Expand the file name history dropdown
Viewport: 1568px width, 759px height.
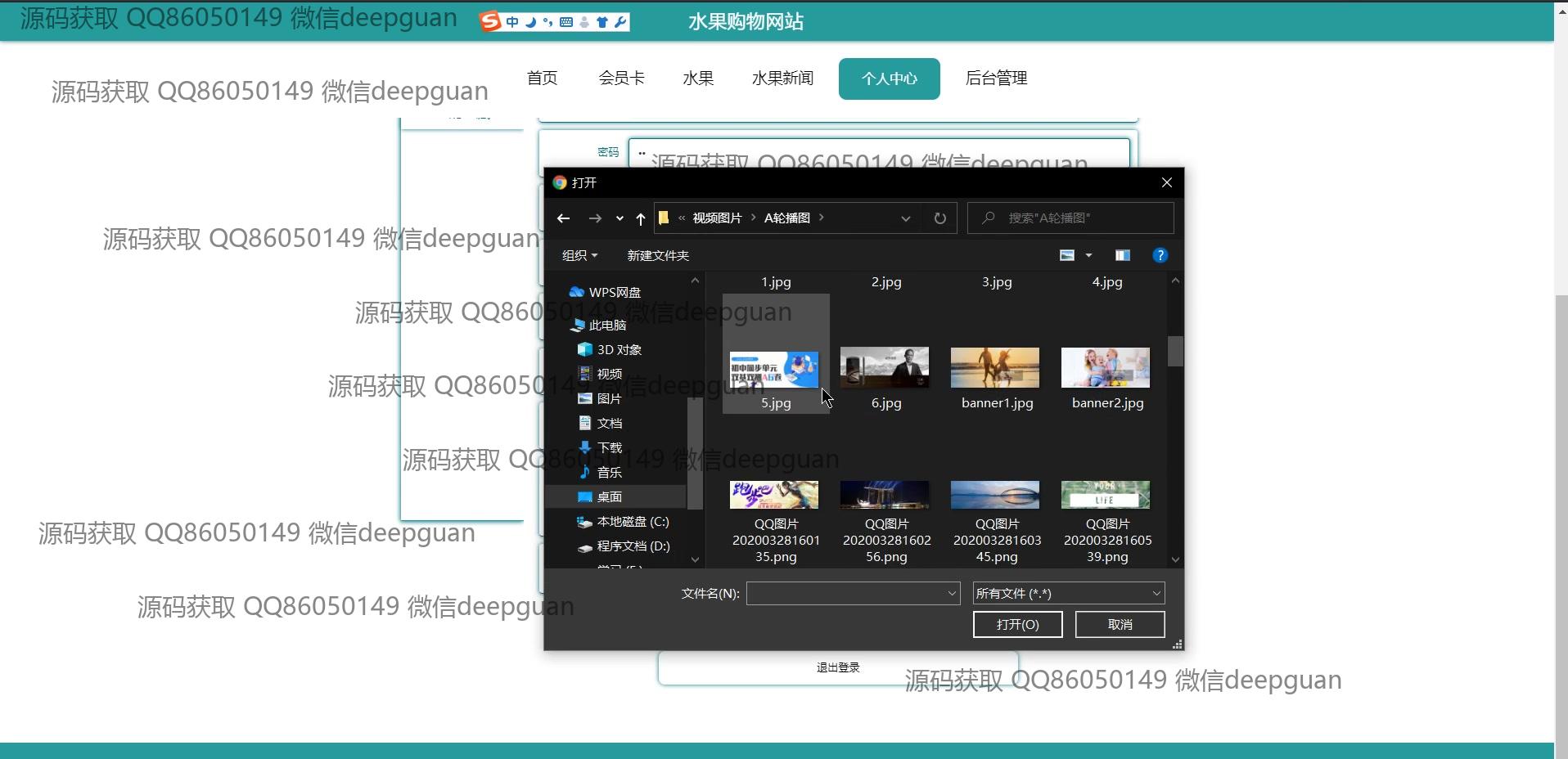(952, 593)
